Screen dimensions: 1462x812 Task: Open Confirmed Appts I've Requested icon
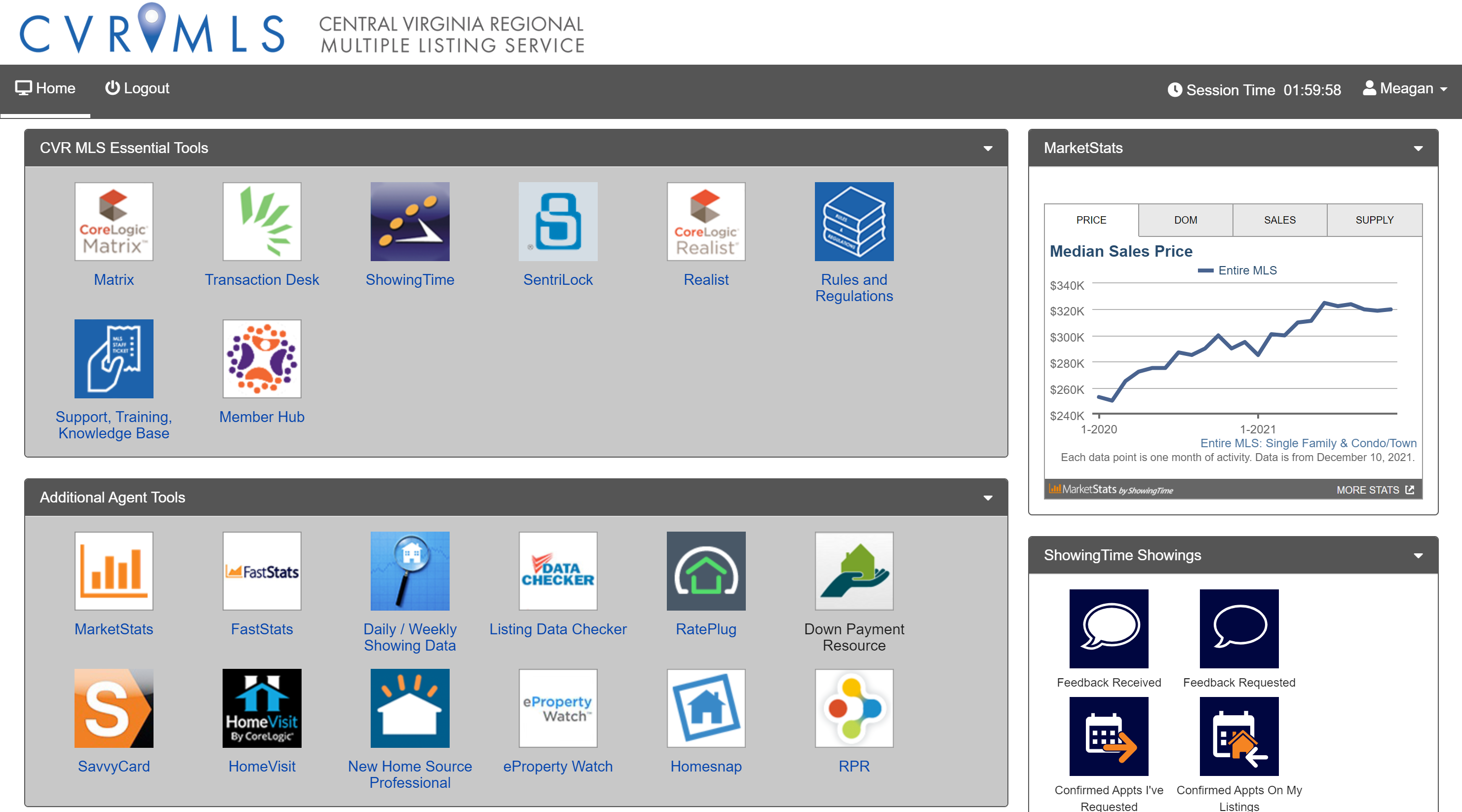click(x=1109, y=736)
